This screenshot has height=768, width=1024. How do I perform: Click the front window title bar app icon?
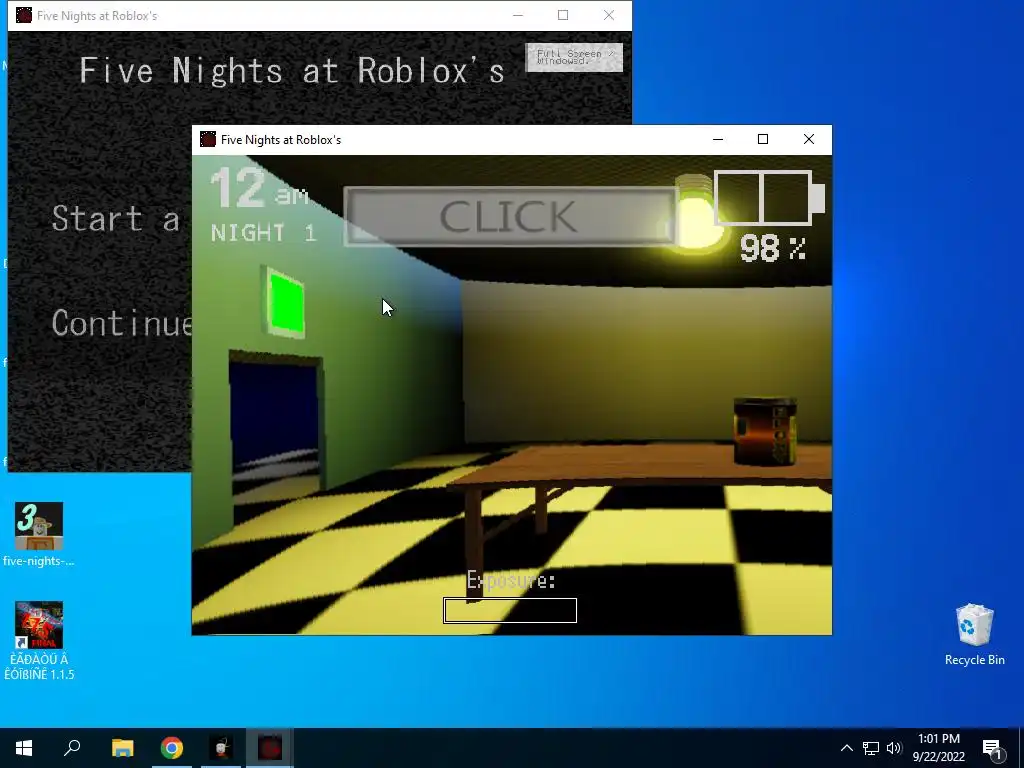(x=208, y=139)
